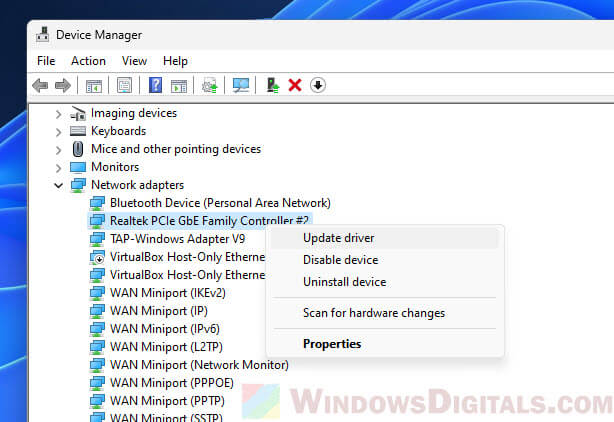The width and height of the screenshot is (614, 422).
Task: Expand the Imaging devices category
Action: coord(58,114)
